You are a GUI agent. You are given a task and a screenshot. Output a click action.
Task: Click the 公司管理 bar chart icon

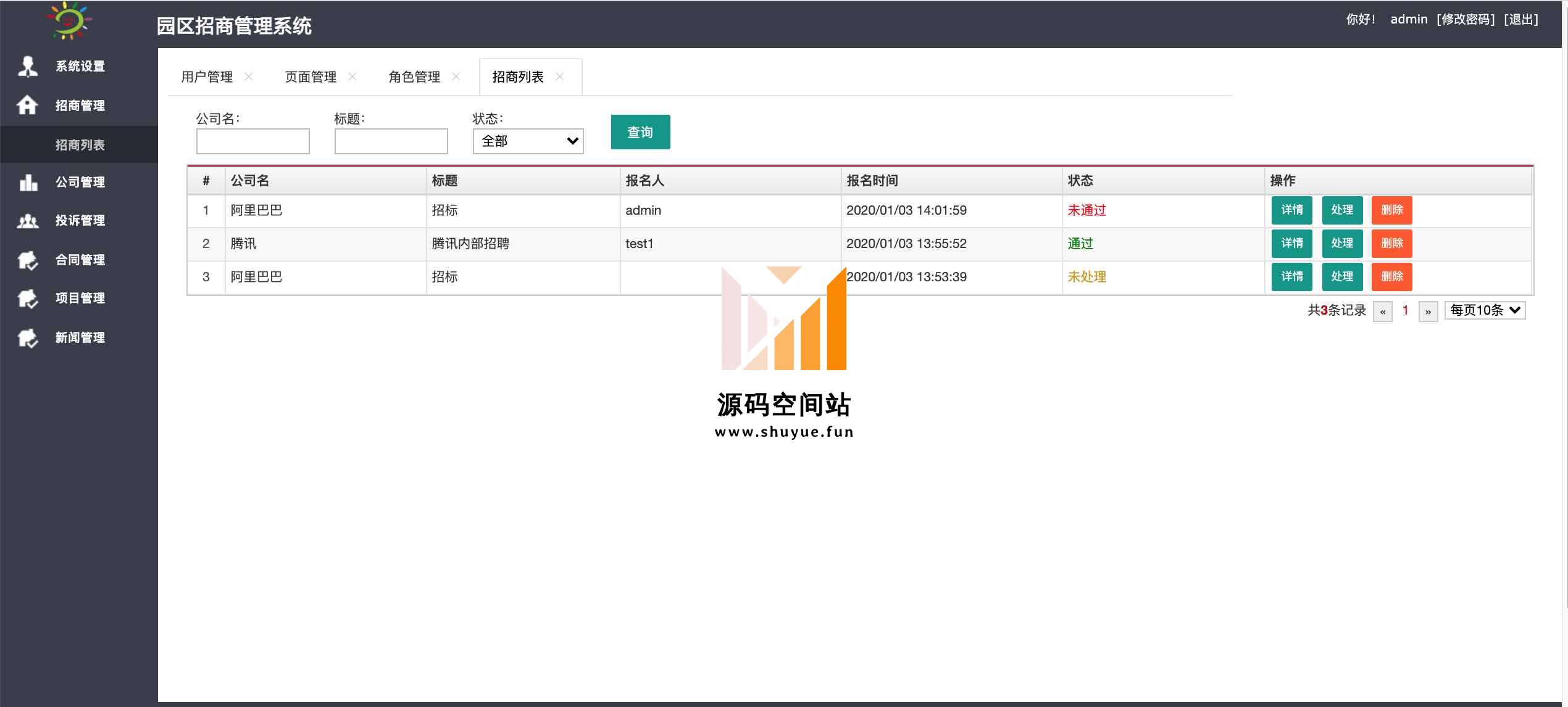point(28,182)
